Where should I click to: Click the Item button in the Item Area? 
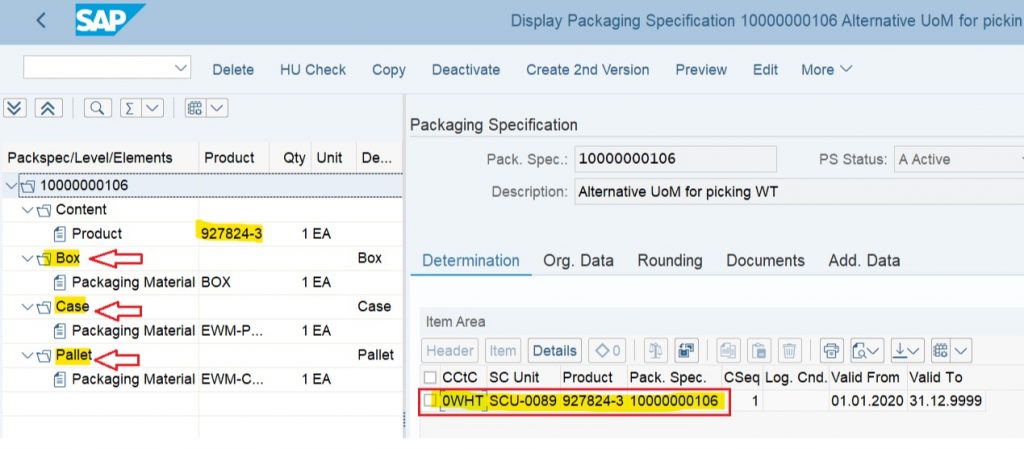pos(503,350)
